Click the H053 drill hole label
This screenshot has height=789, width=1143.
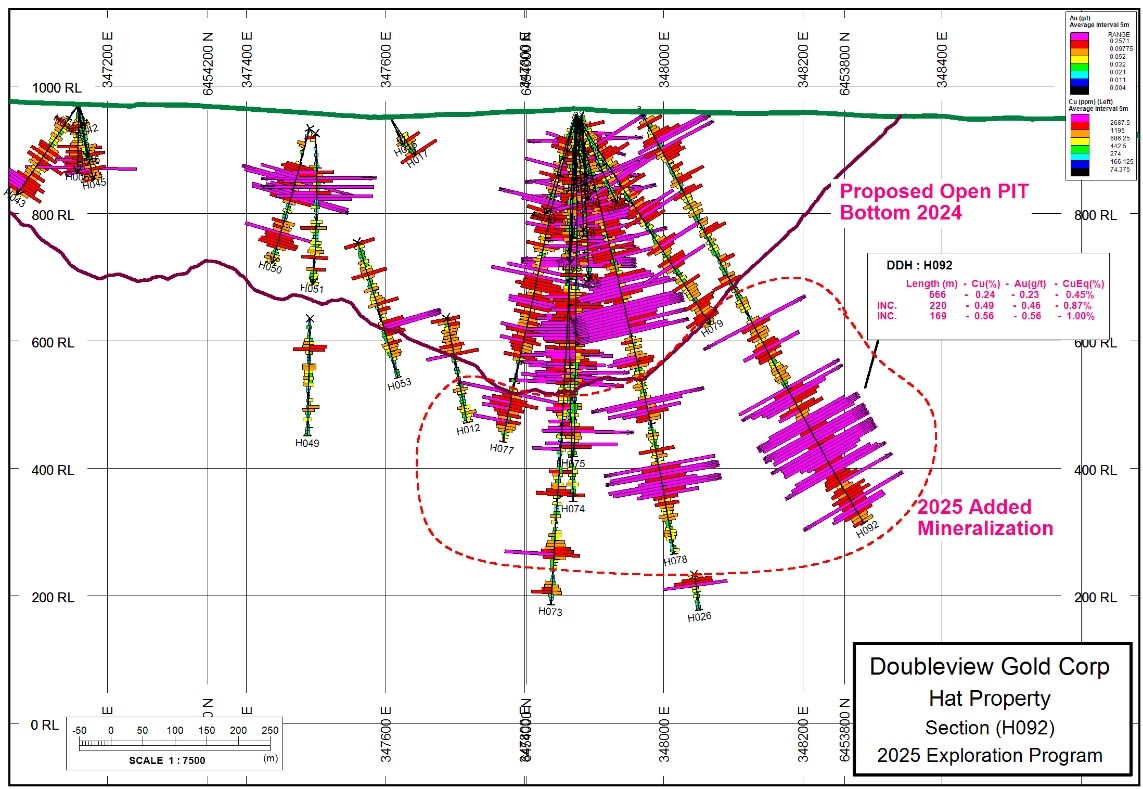(x=399, y=384)
